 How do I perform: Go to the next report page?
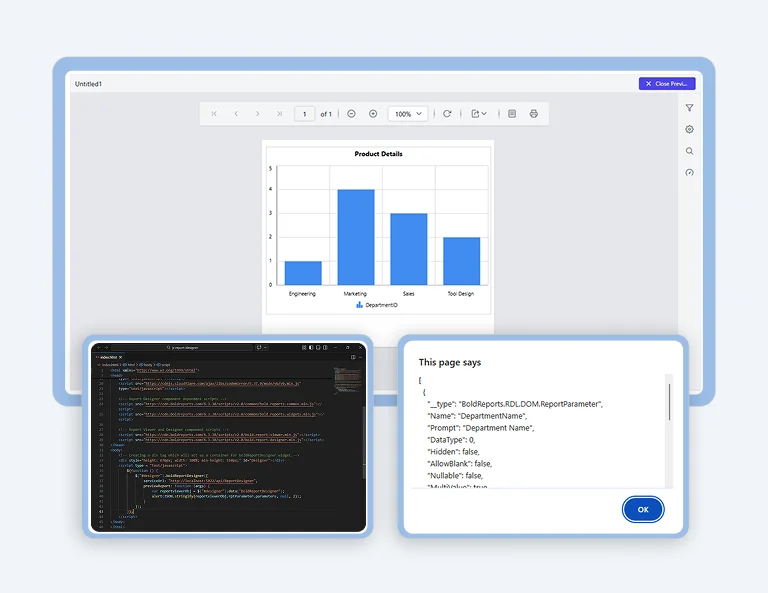[258, 114]
